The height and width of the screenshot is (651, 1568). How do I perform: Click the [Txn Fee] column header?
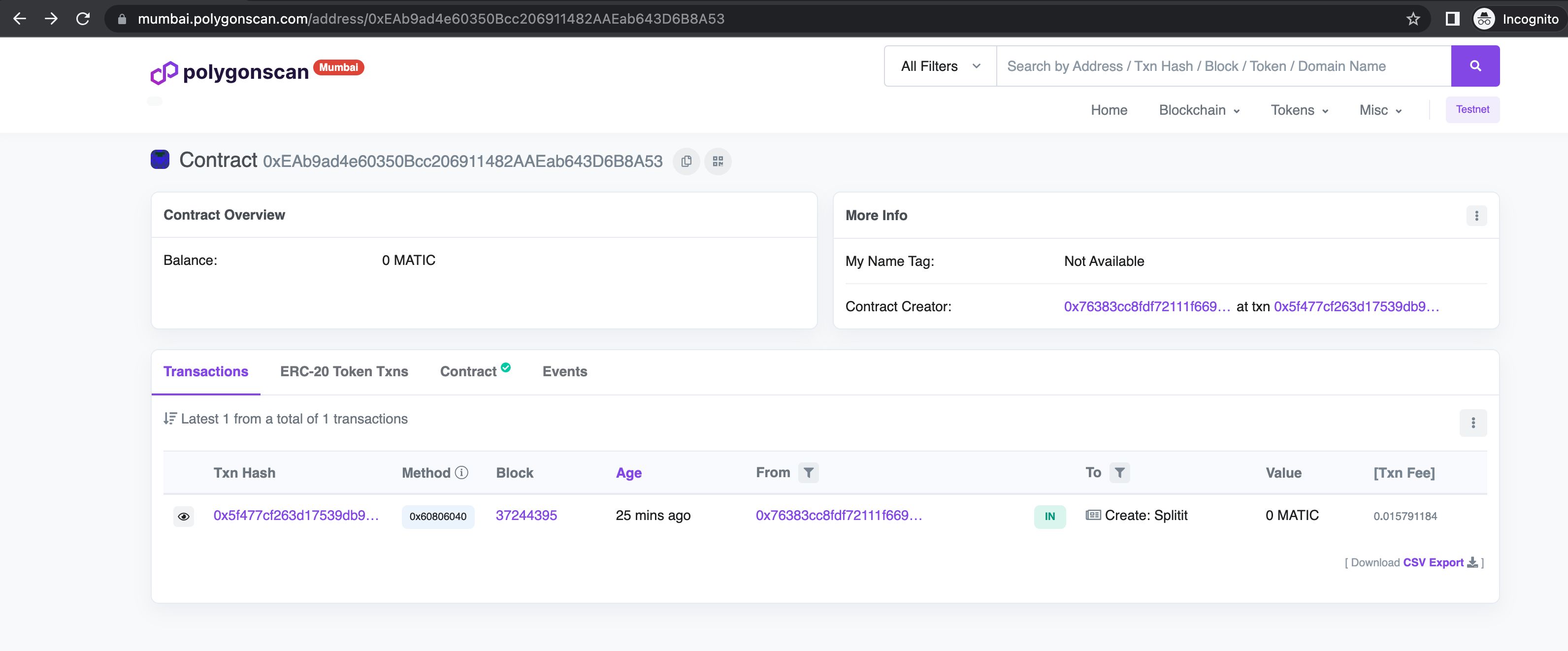pyautogui.click(x=1404, y=473)
